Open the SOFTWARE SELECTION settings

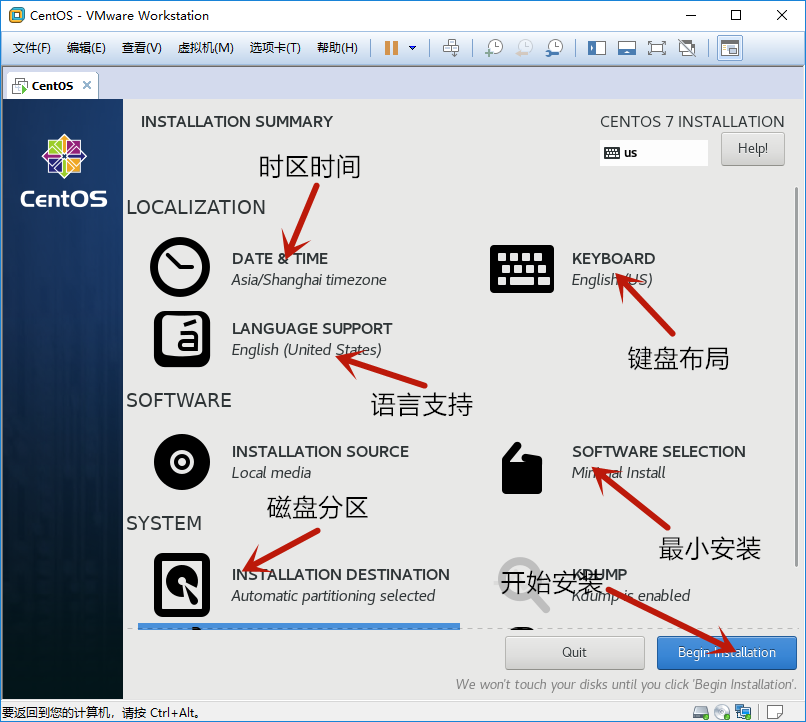click(658, 451)
